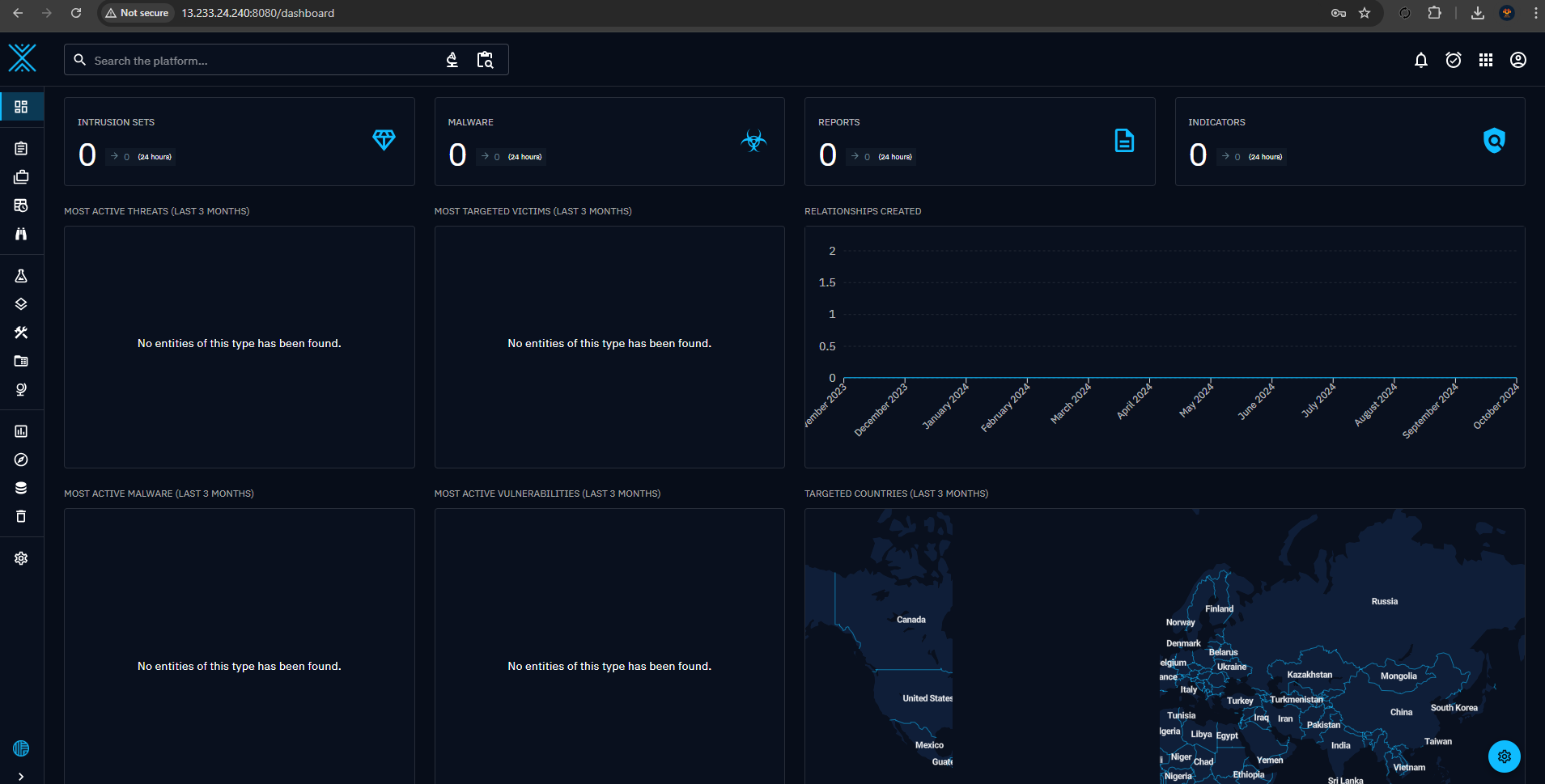Open Arsenal layers icon in sidebar

(21, 304)
